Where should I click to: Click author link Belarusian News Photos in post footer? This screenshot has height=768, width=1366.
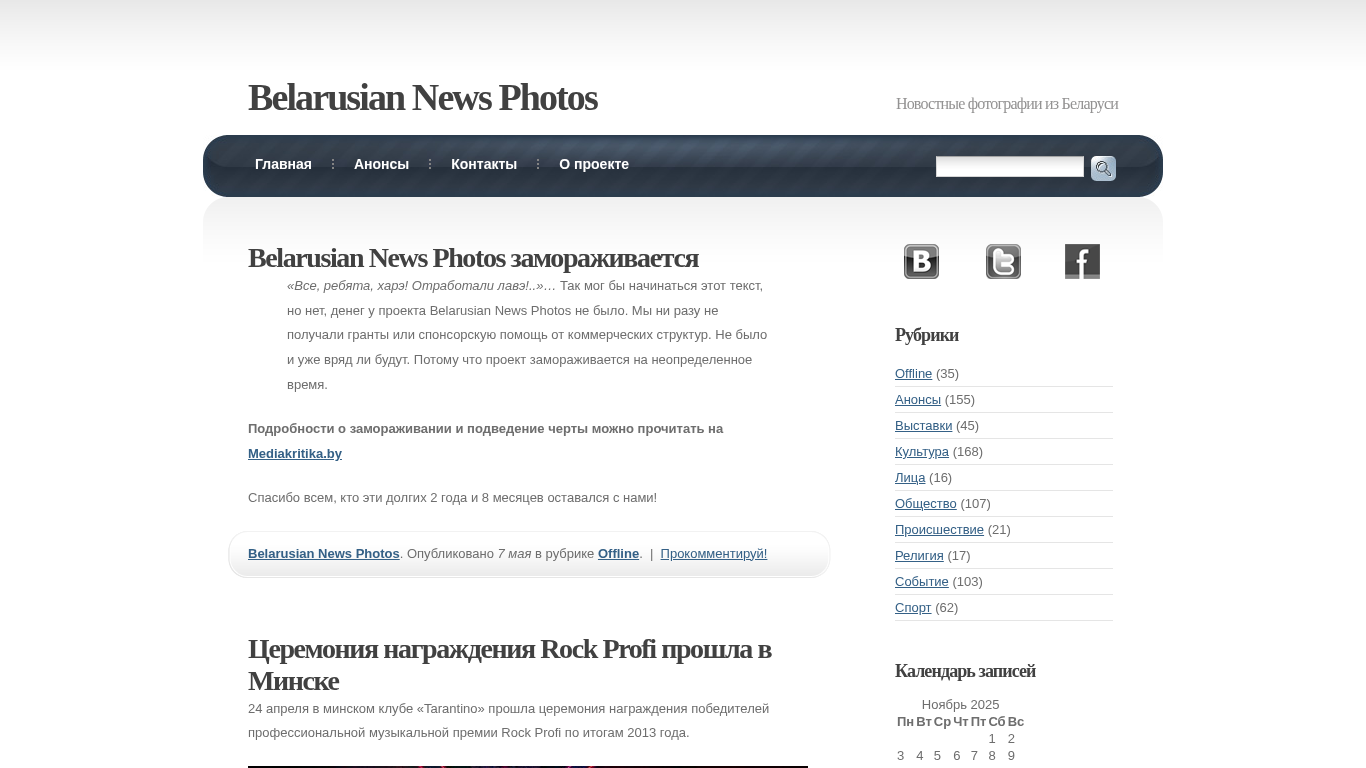tap(324, 553)
